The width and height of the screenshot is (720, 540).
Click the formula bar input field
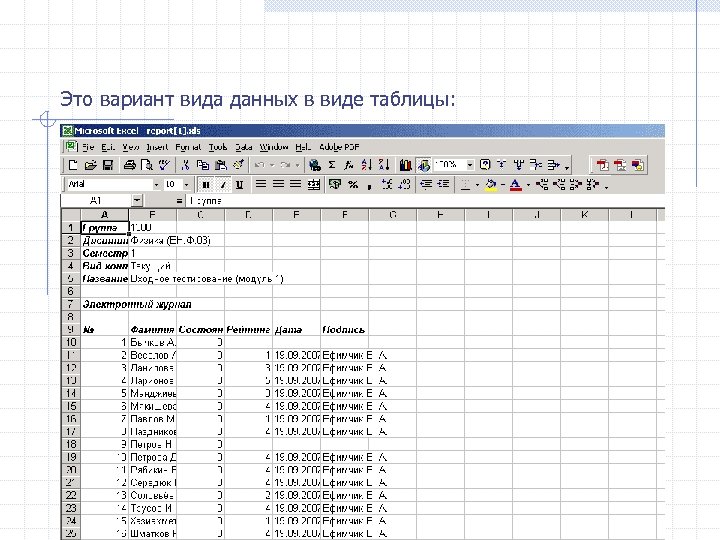pos(425,201)
